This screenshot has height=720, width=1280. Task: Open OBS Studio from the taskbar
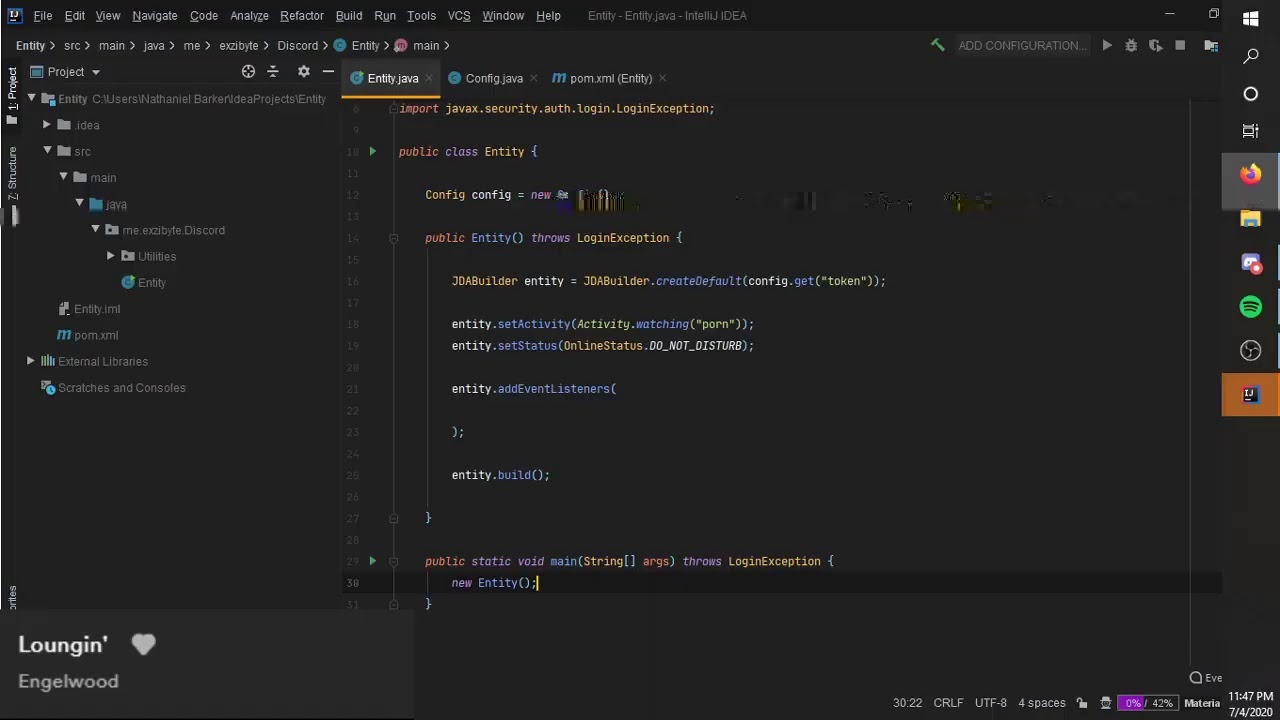(1251, 351)
